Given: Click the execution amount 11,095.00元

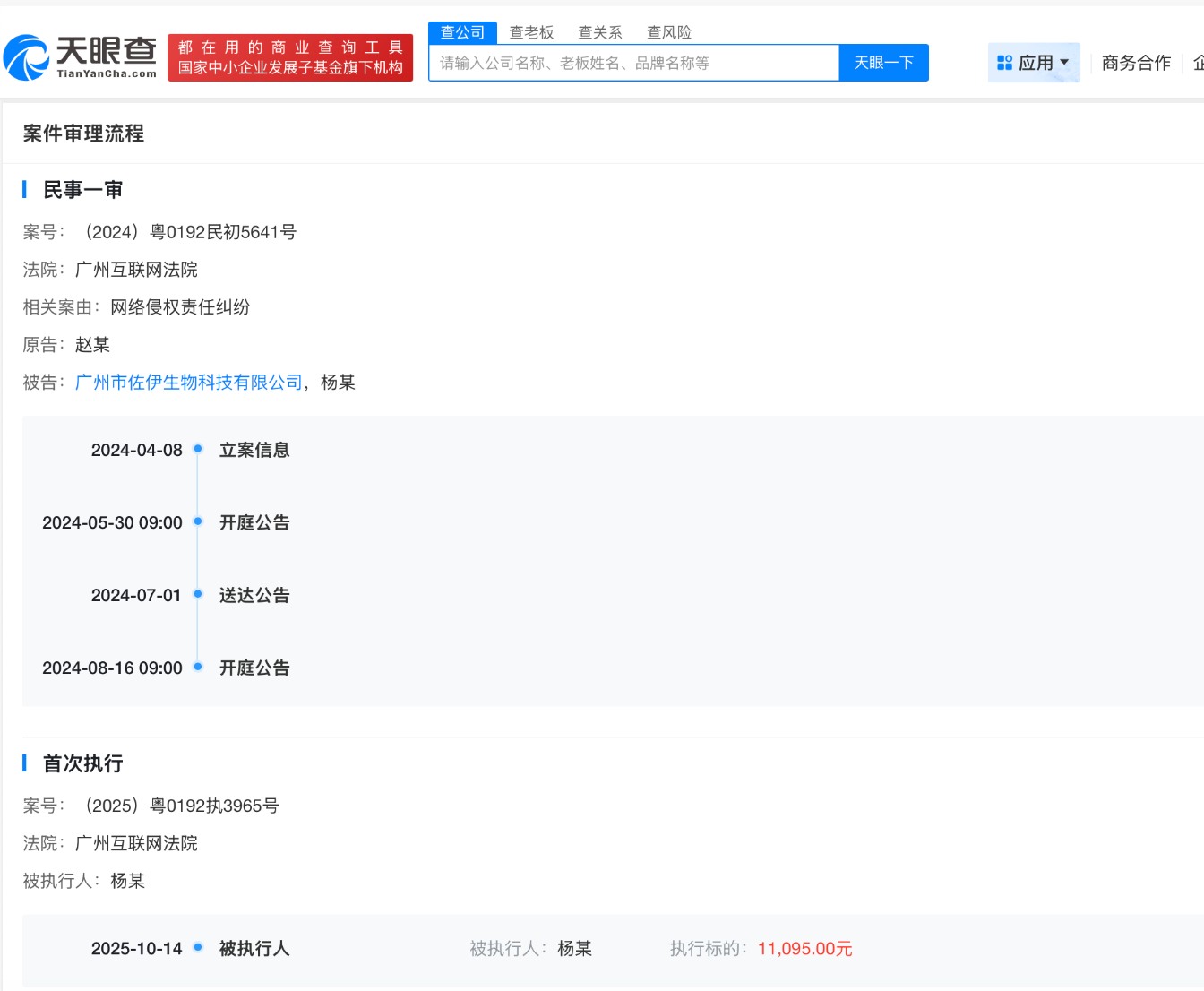Looking at the screenshot, I should [x=804, y=948].
